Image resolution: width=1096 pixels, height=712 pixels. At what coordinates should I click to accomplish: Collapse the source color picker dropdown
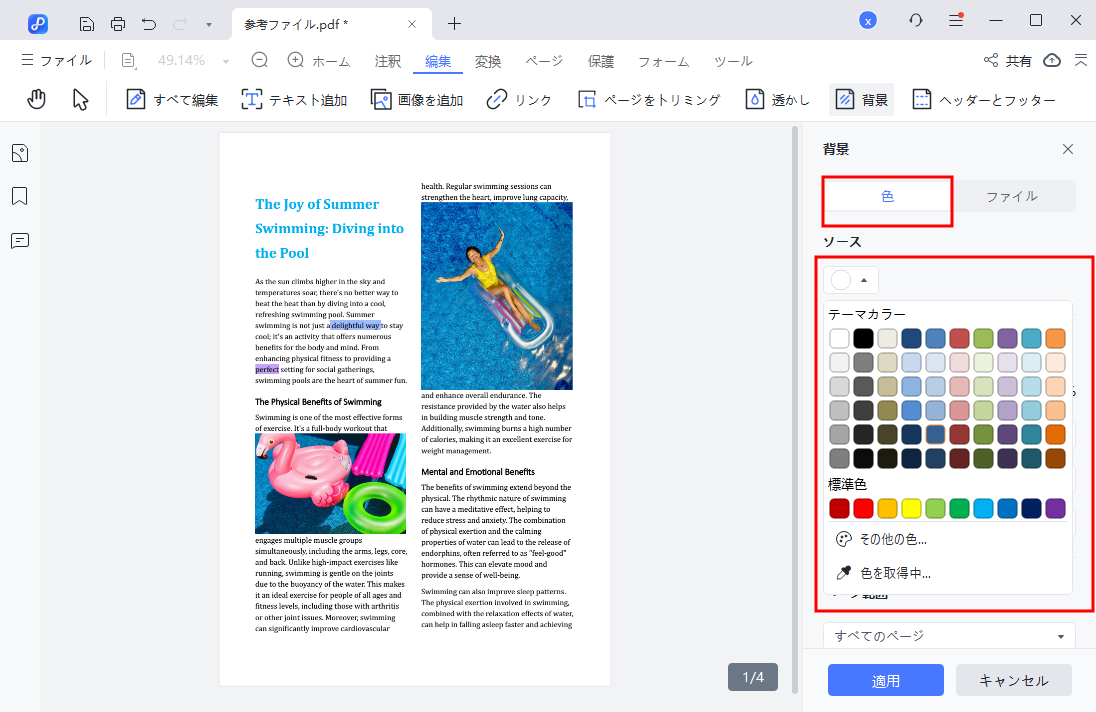[x=851, y=280]
